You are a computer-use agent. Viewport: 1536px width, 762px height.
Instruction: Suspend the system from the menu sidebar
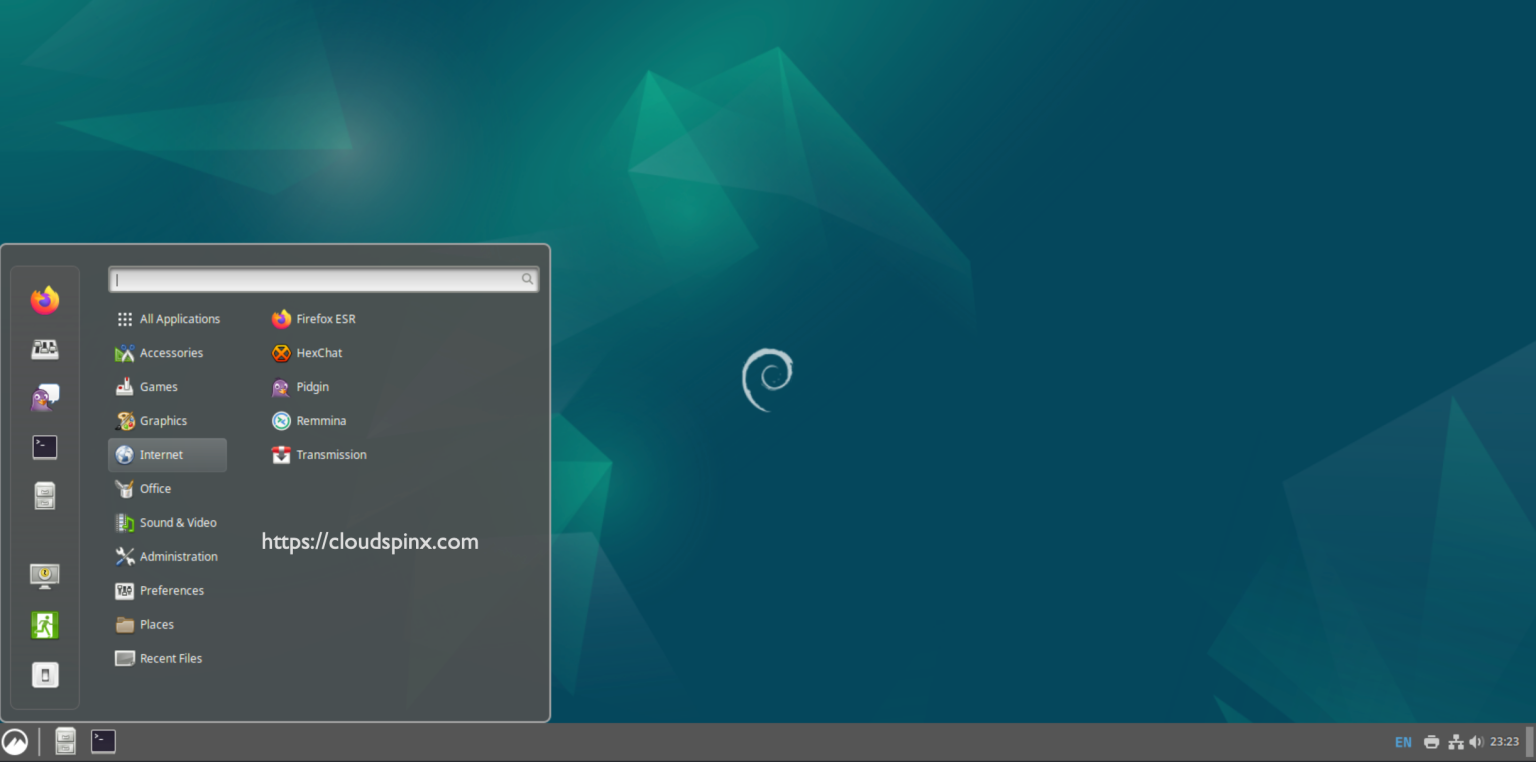(x=44, y=674)
